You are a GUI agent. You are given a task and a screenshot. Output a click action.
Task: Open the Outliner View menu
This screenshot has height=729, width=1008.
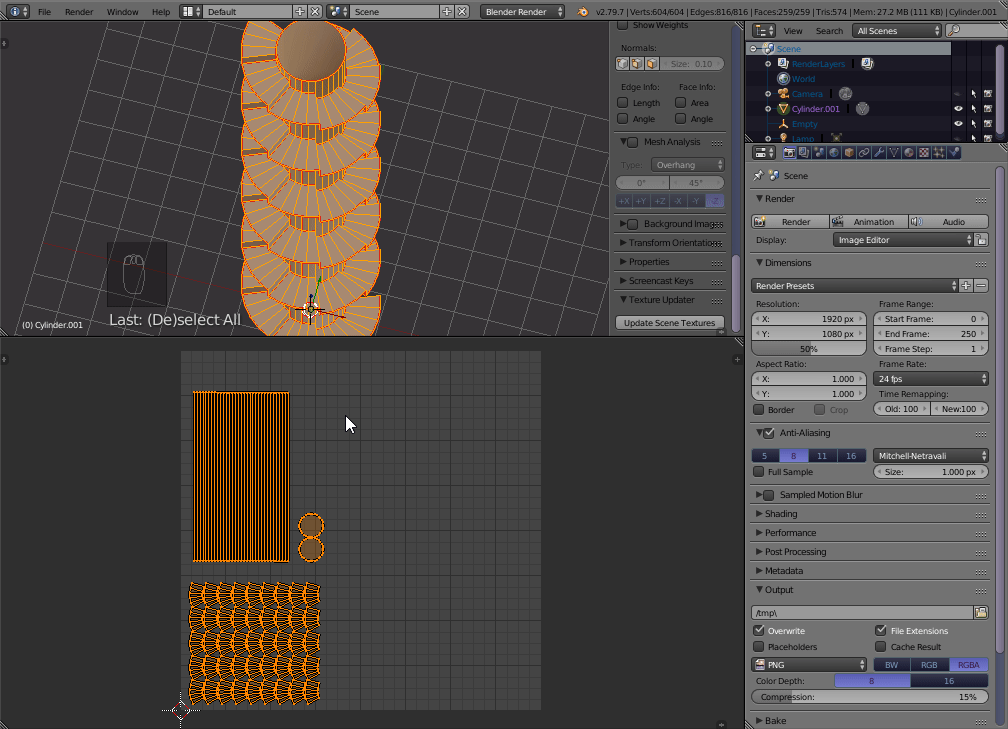coord(793,31)
